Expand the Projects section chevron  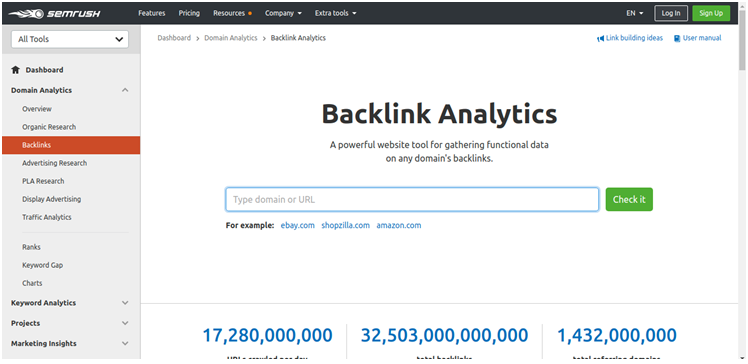coord(125,323)
